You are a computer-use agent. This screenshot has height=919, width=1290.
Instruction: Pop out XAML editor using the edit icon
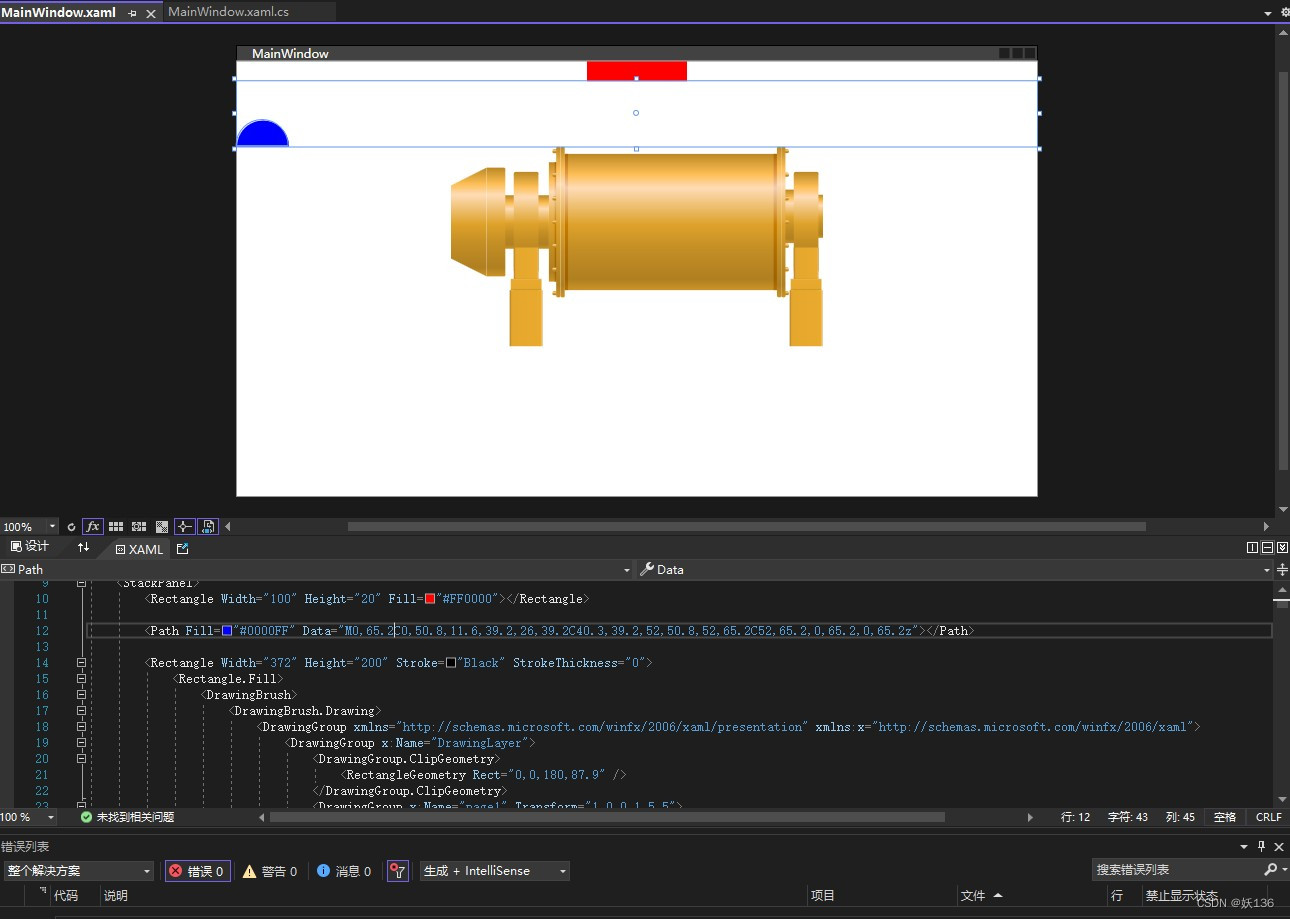(182, 548)
